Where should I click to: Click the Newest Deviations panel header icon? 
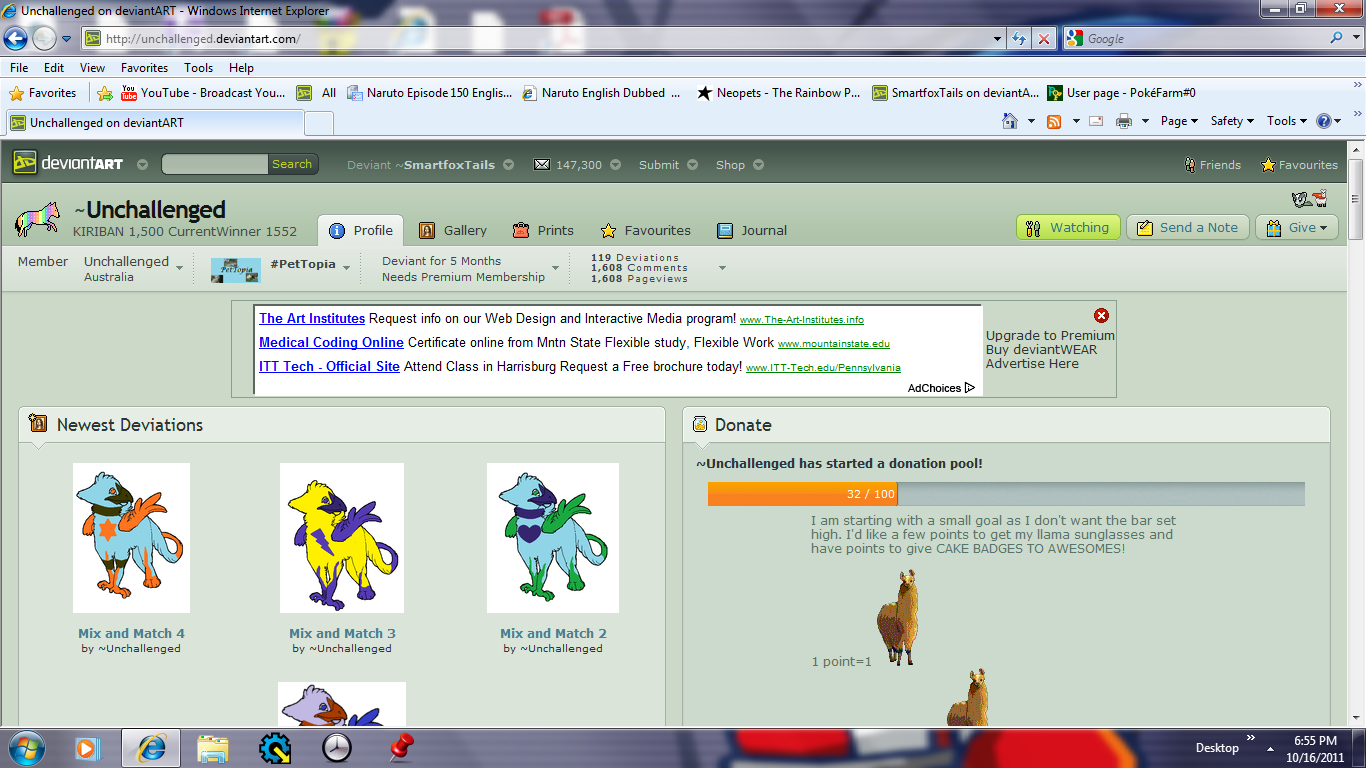pos(38,424)
